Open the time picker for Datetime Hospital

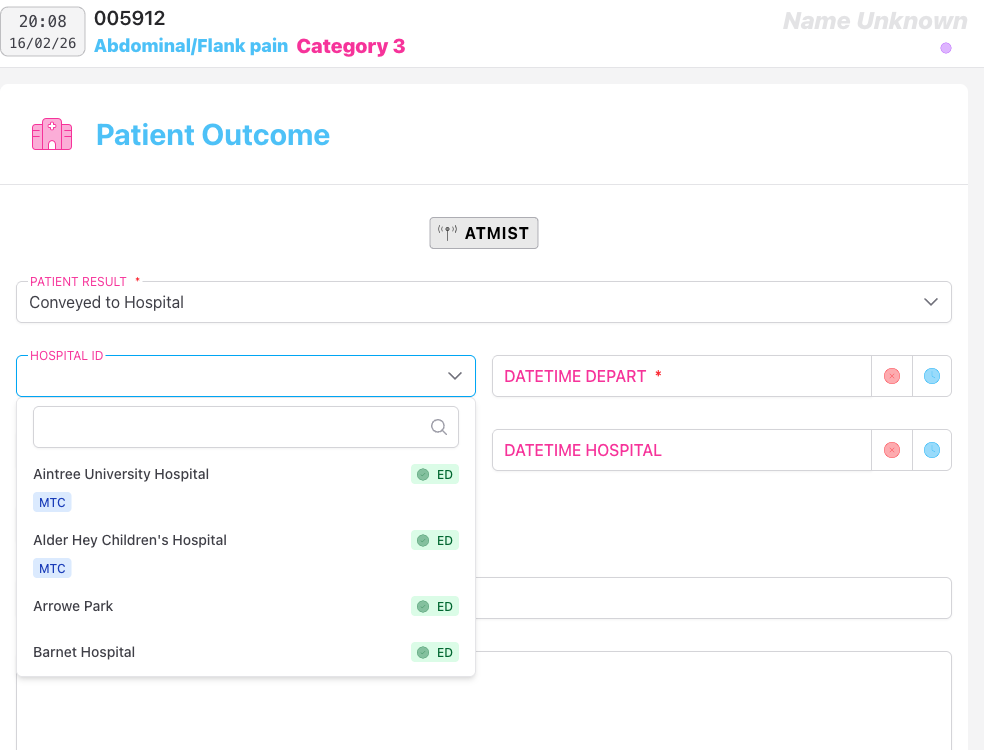click(931, 450)
